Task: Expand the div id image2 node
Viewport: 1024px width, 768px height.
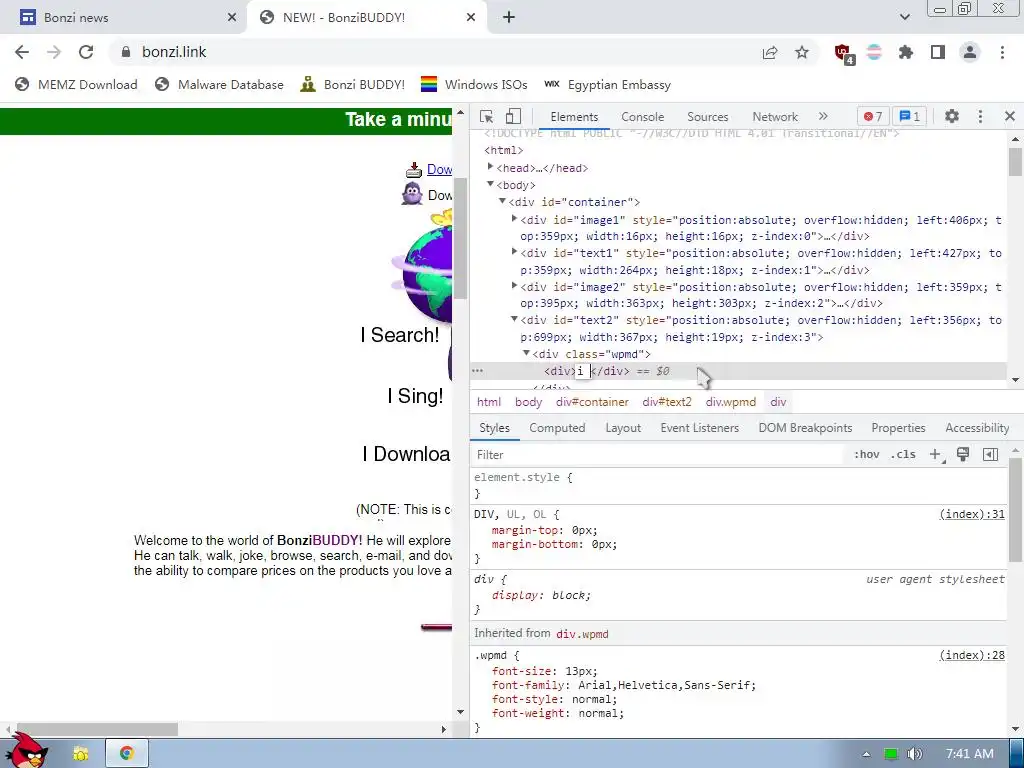Action: (x=515, y=286)
